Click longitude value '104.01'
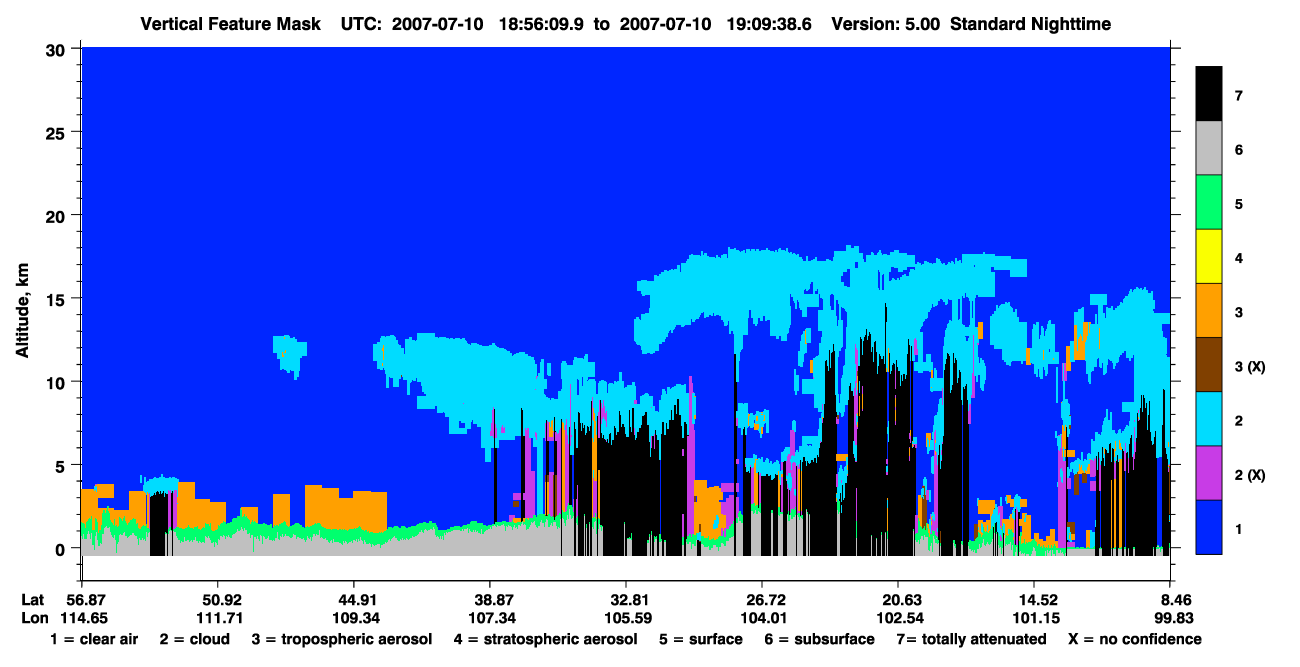Viewport: 1300px width, 667px height. (762, 618)
